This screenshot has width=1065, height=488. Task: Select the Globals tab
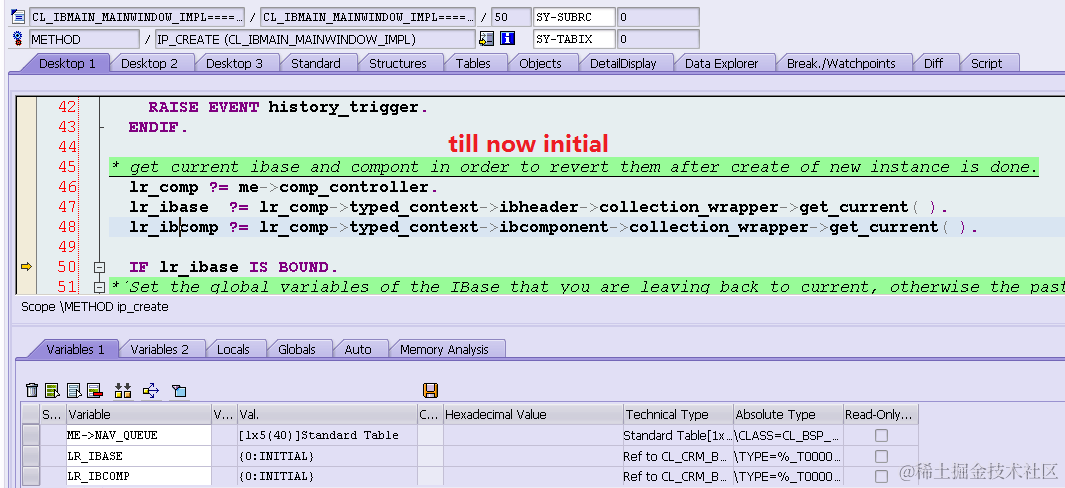point(297,349)
